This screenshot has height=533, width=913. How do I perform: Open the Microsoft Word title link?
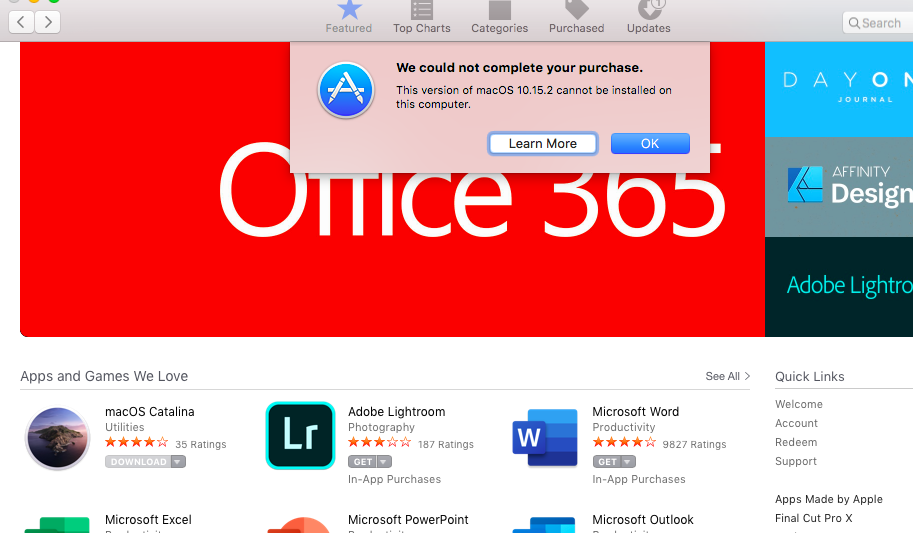(x=635, y=411)
